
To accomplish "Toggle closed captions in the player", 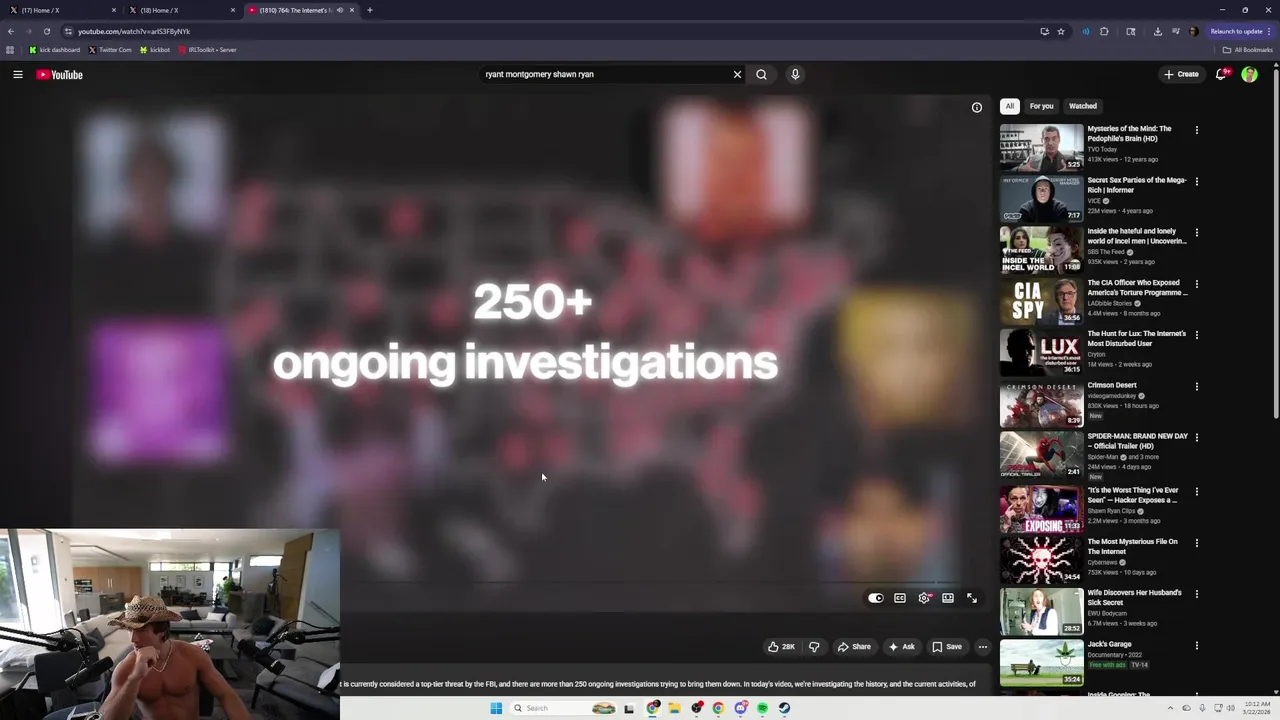I will point(900,598).
